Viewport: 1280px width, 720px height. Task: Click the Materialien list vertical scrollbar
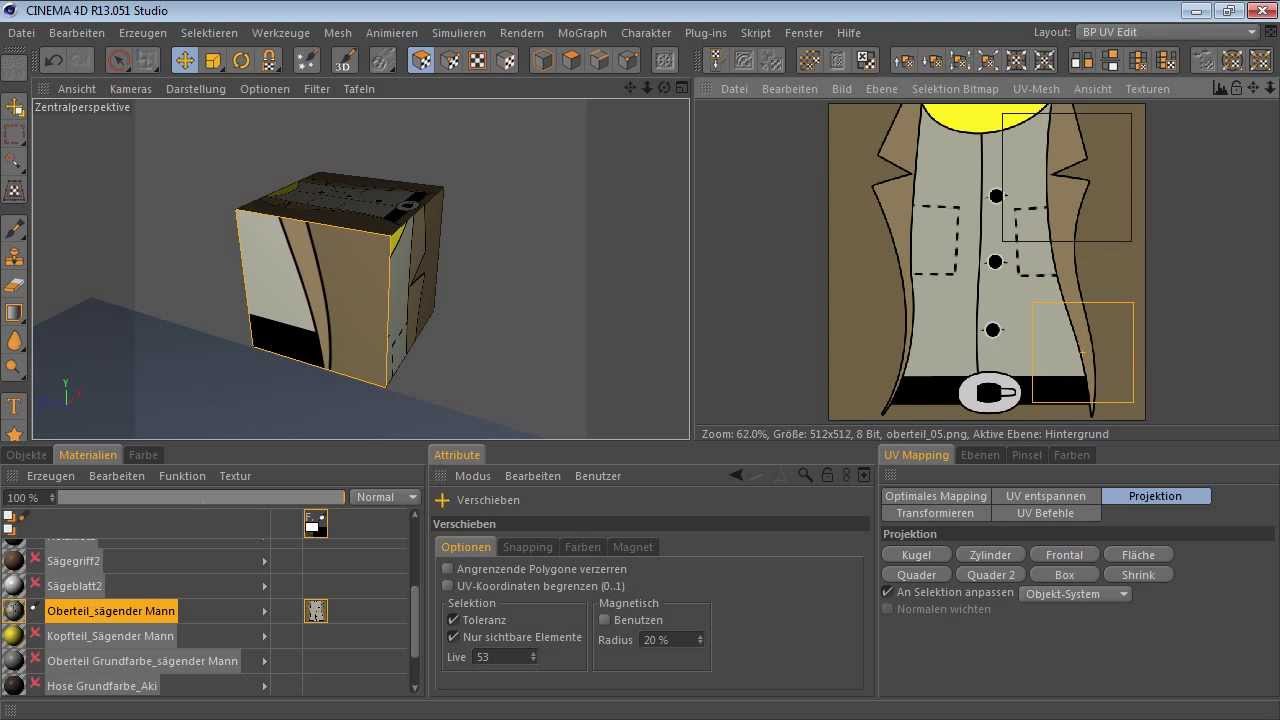click(415, 620)
